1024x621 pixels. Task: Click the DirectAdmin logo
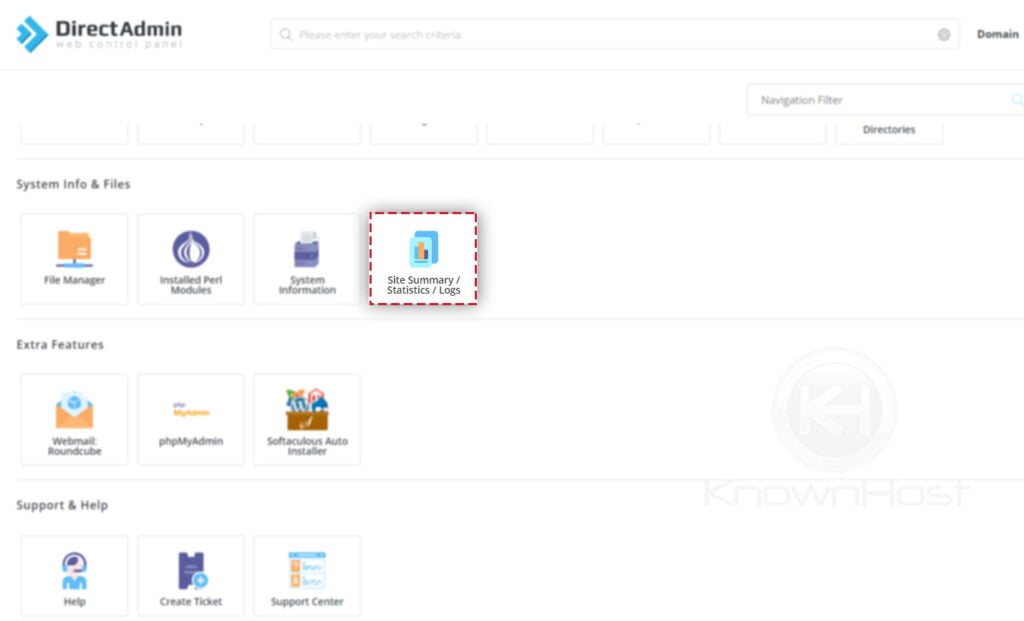[99, 34]
